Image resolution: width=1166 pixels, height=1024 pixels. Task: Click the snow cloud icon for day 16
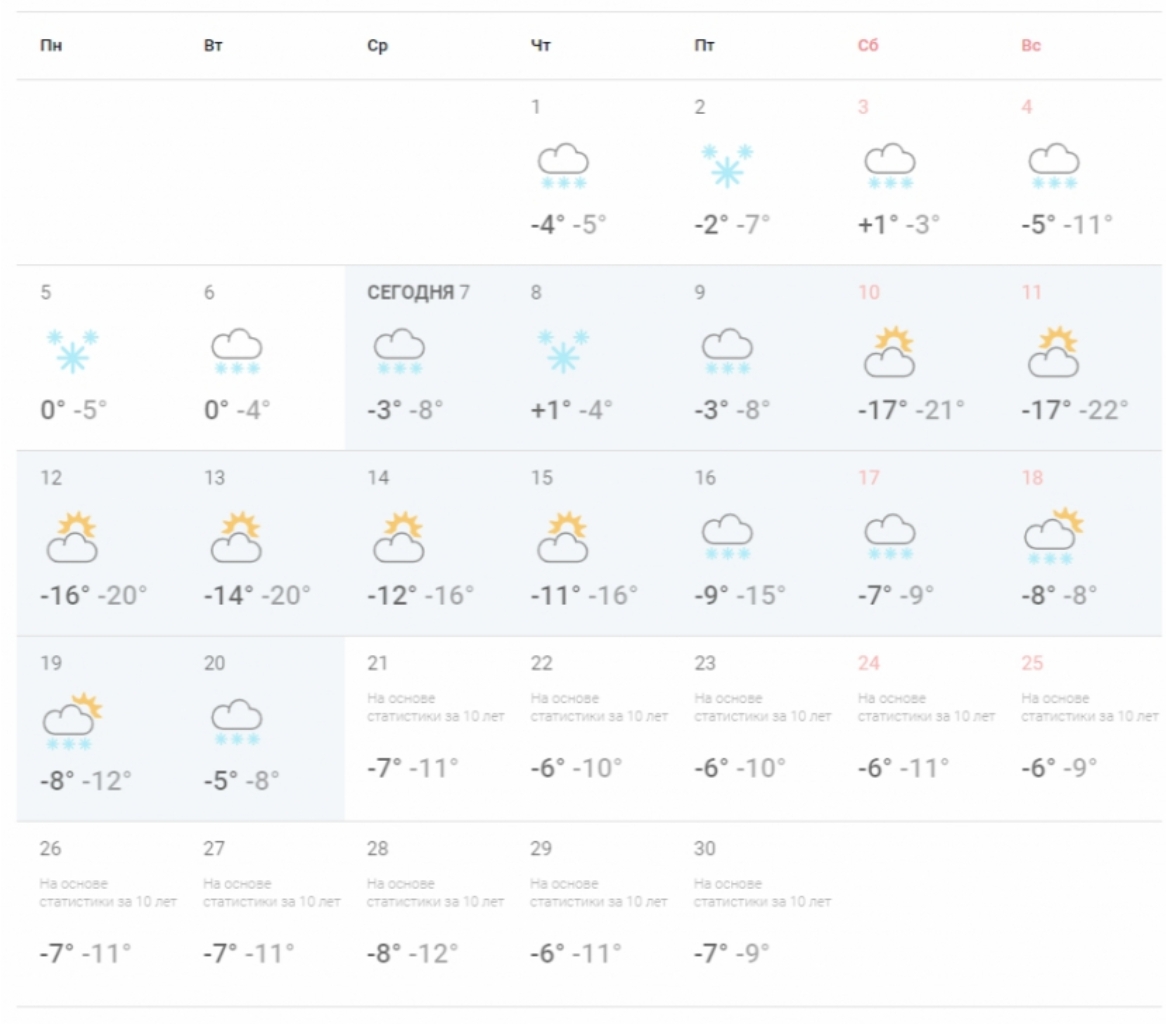(x=727, y=537)
